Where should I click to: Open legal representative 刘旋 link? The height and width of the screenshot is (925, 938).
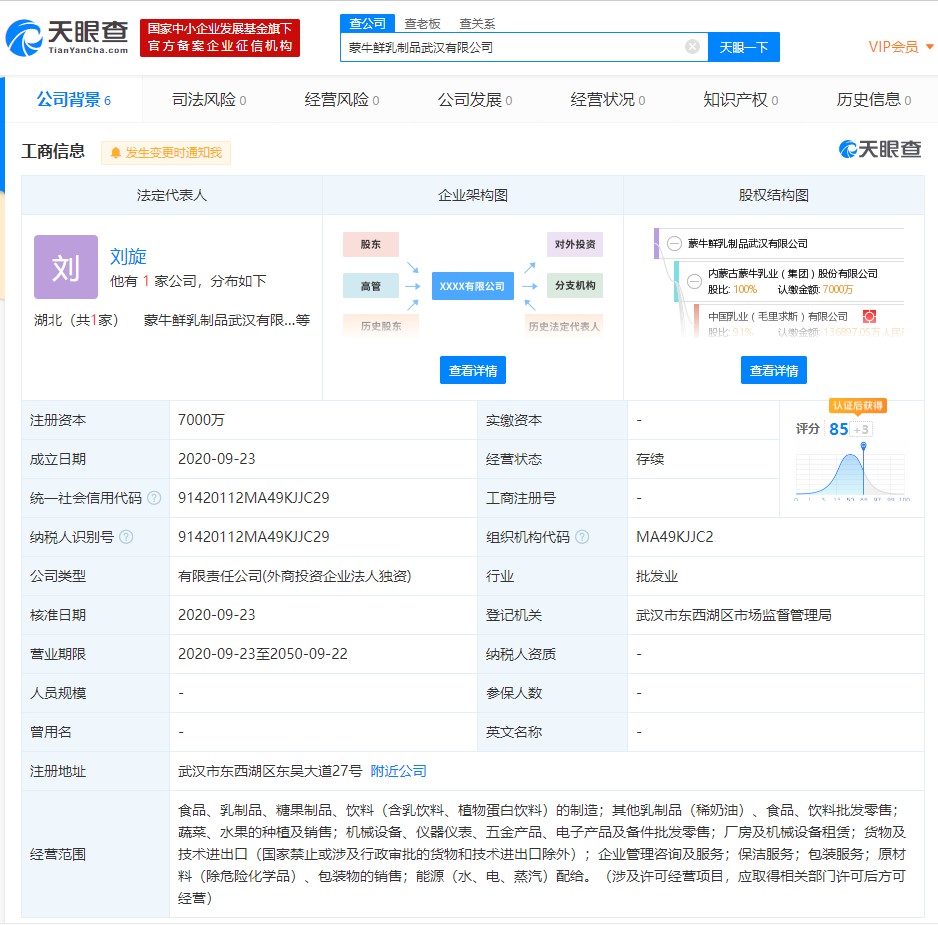point(128,256)
